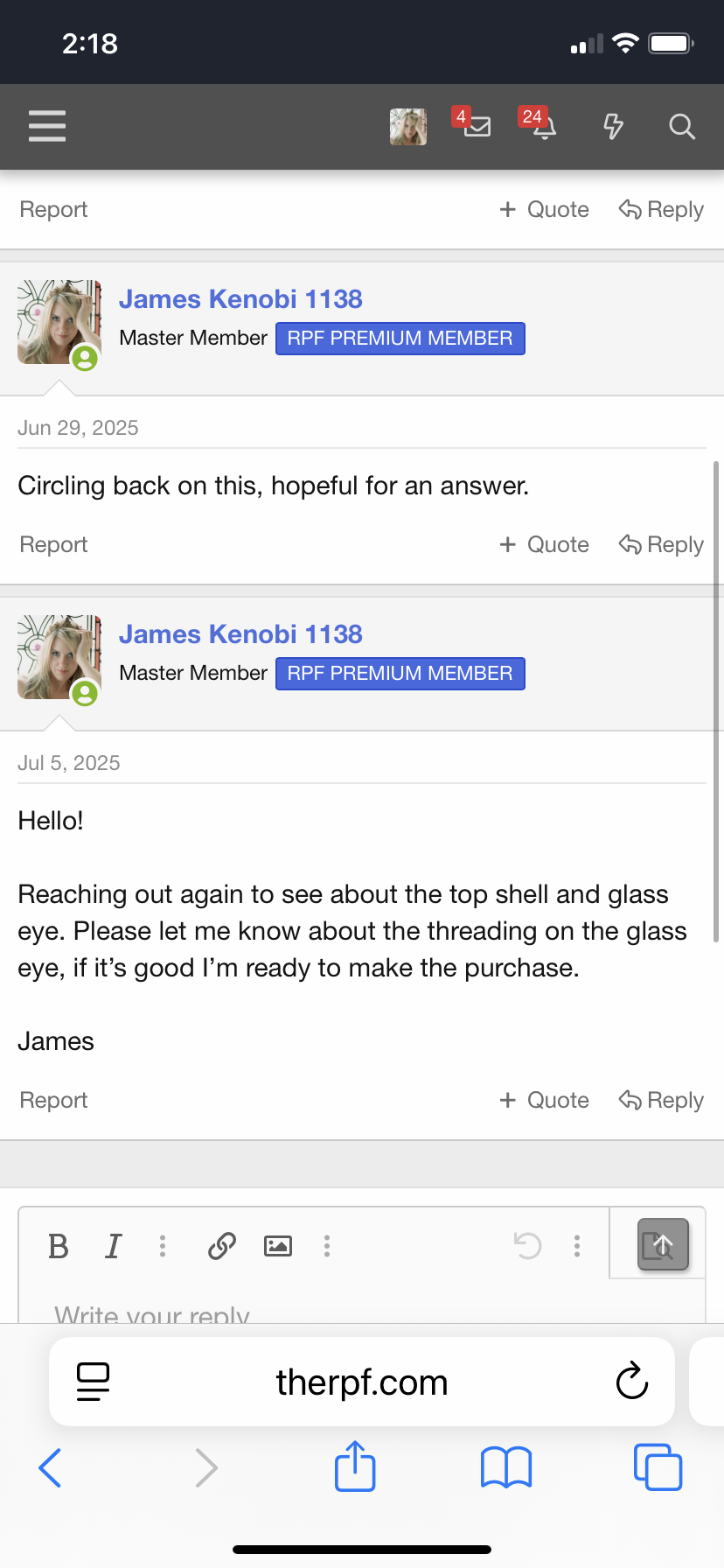
Task: Expand more text formatting options after italic
Action: click(163, 1246)
